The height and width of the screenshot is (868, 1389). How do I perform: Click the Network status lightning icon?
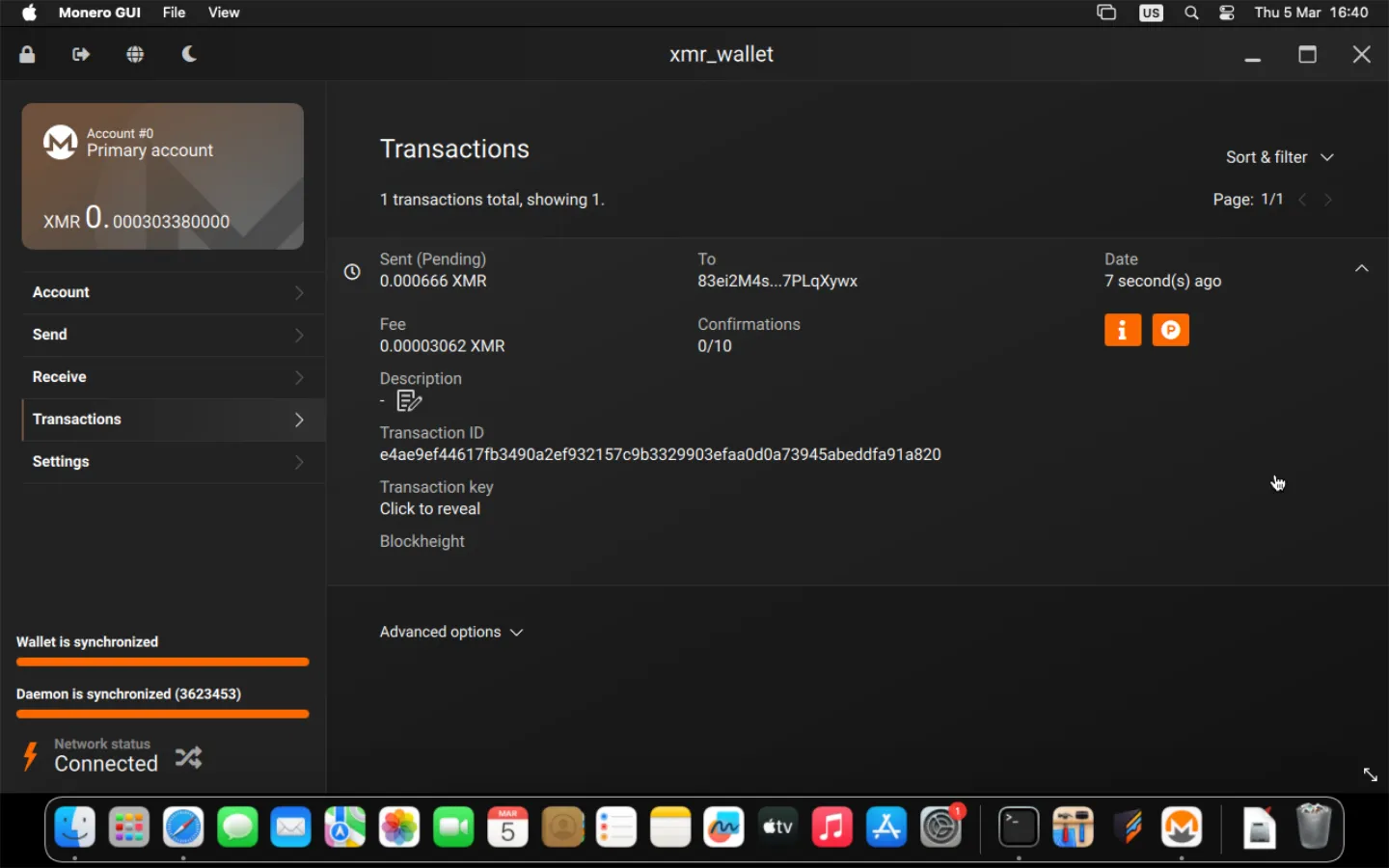click(30, 756)
